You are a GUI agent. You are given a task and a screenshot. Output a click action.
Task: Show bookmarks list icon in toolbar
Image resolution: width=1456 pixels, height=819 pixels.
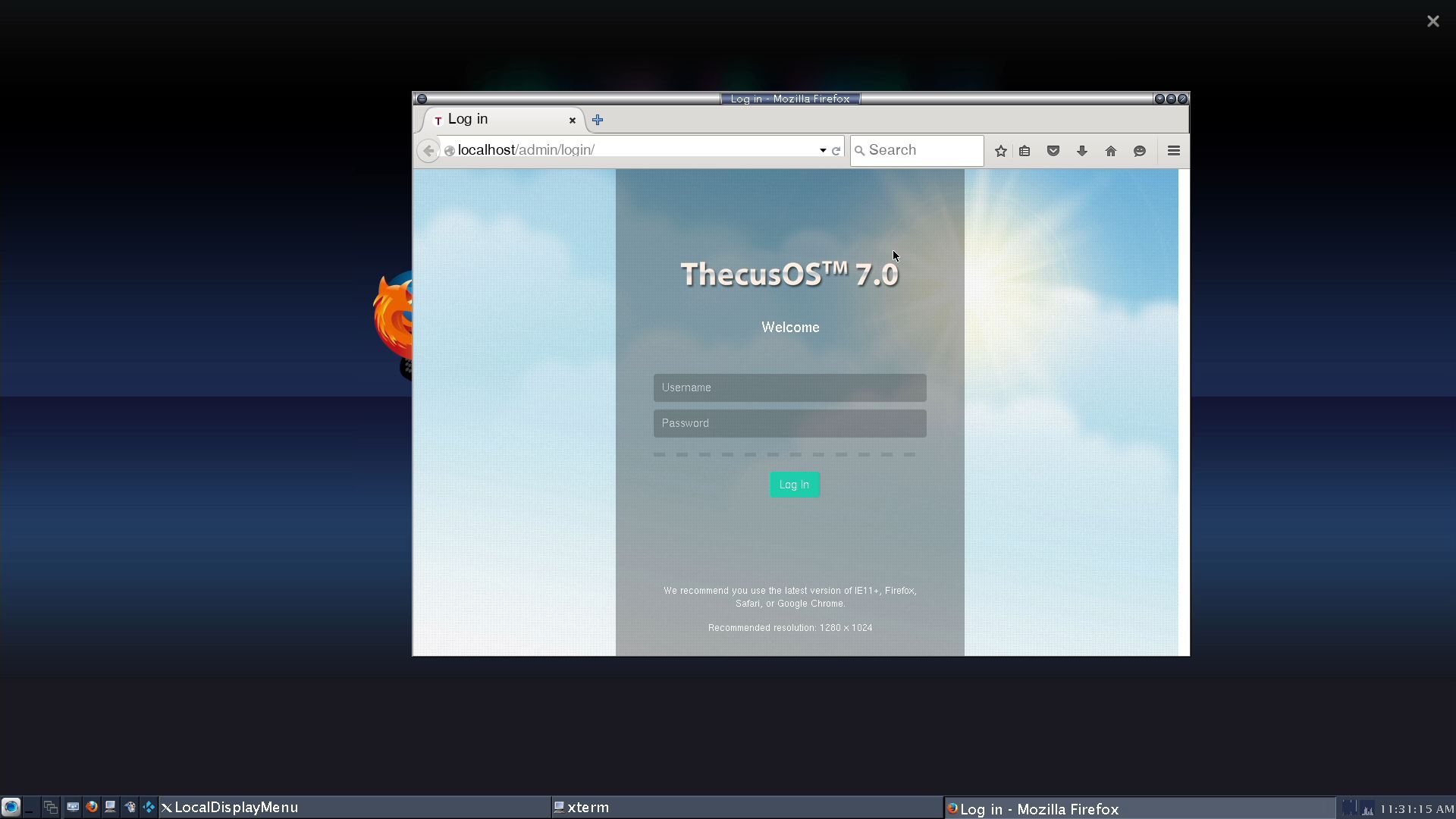pyautogui.click(x=1025, y=150)
